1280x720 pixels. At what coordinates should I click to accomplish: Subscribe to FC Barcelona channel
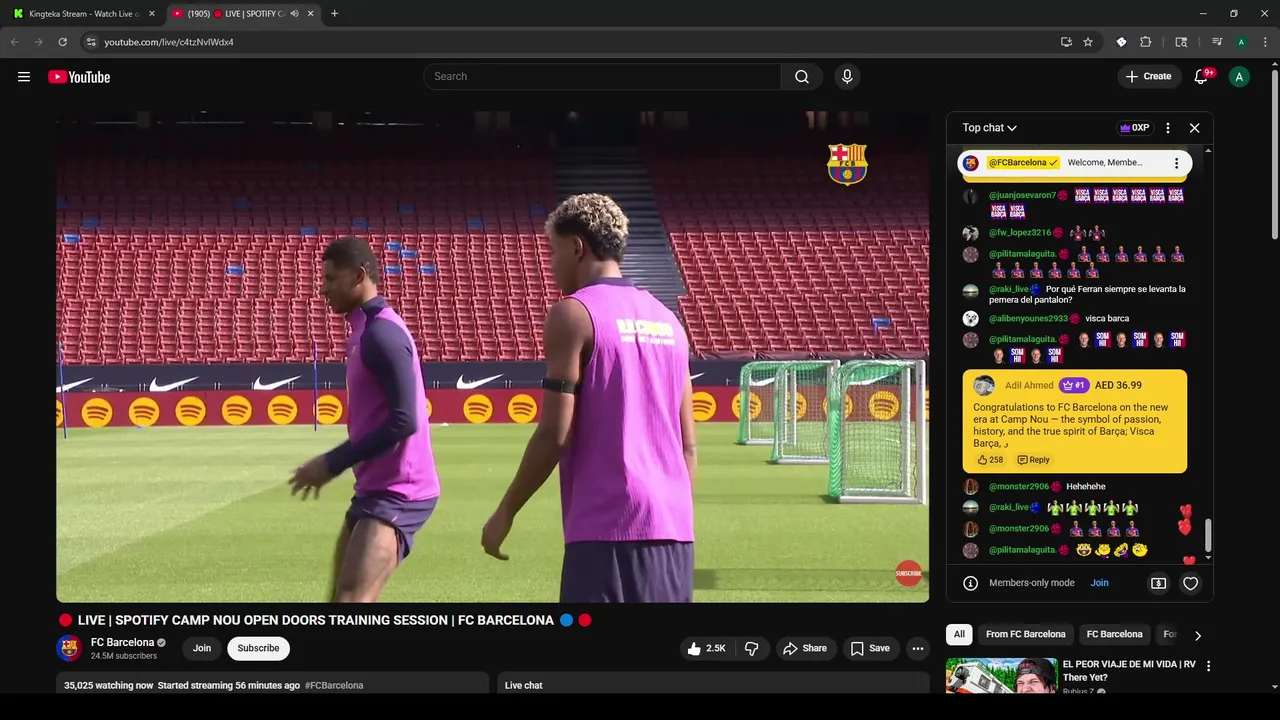[x=258, y=648]
